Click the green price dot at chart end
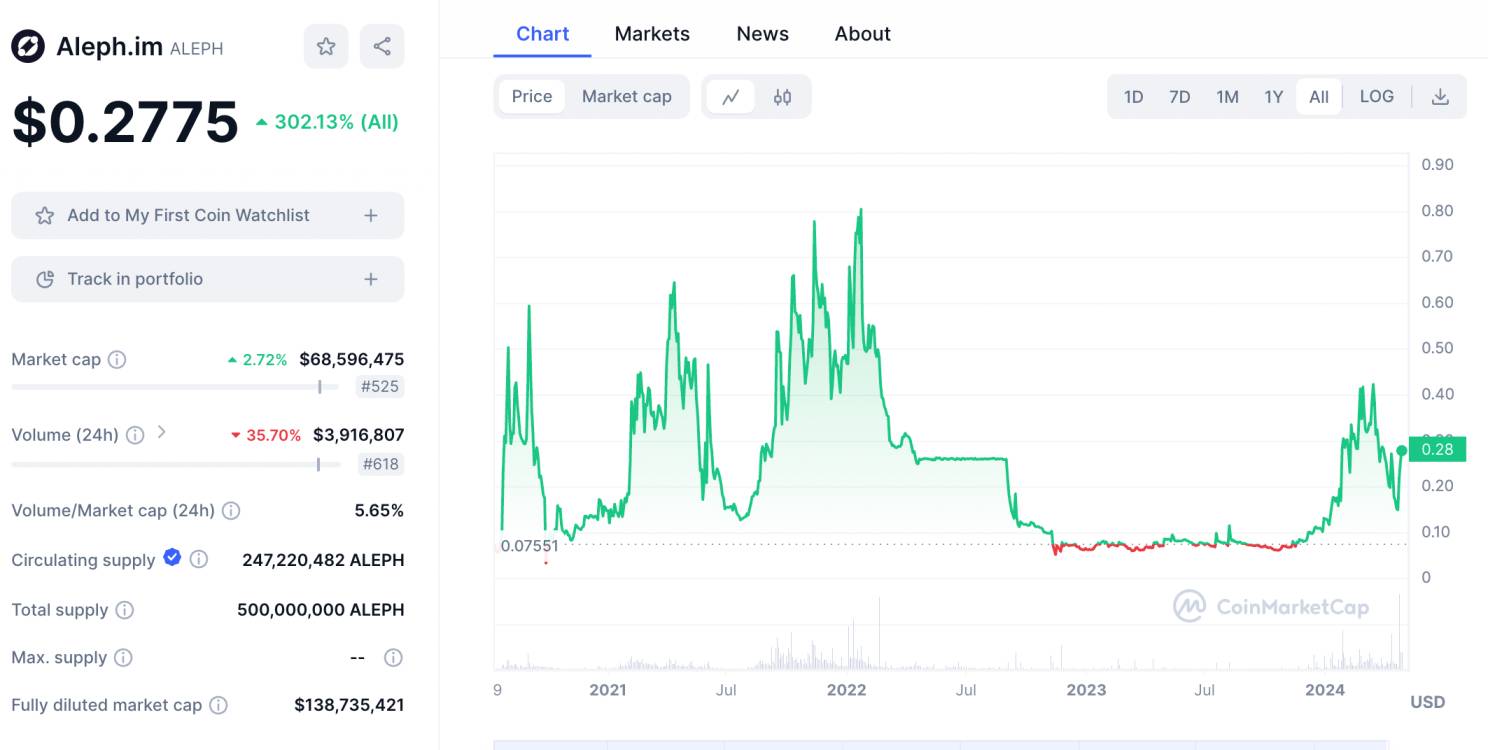This screenshot has height=750, width=1488. coord(1402,452)
